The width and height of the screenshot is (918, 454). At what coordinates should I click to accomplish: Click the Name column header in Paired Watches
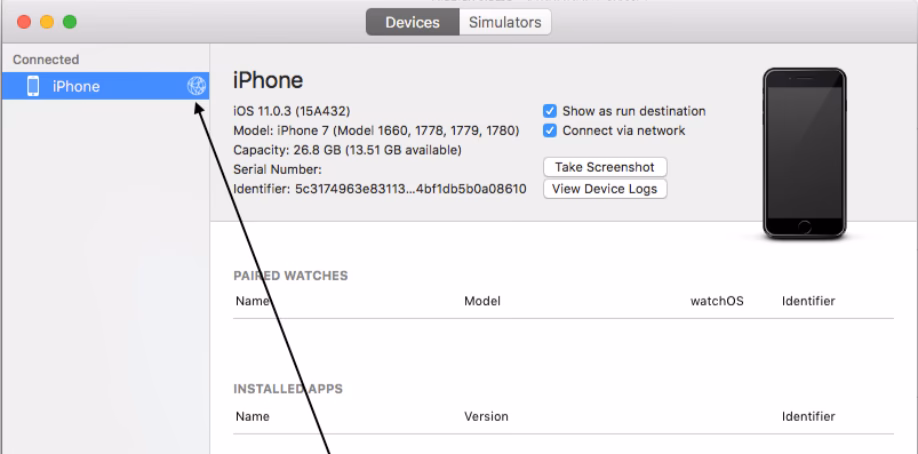point(253,301)
